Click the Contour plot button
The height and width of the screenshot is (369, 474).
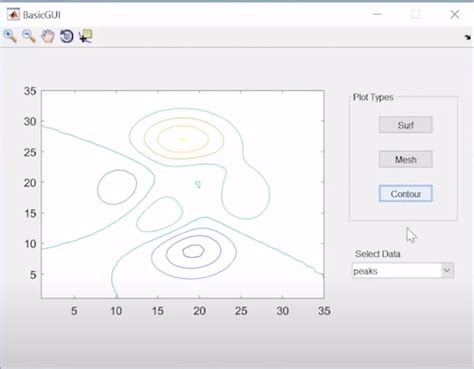point(405,194)
